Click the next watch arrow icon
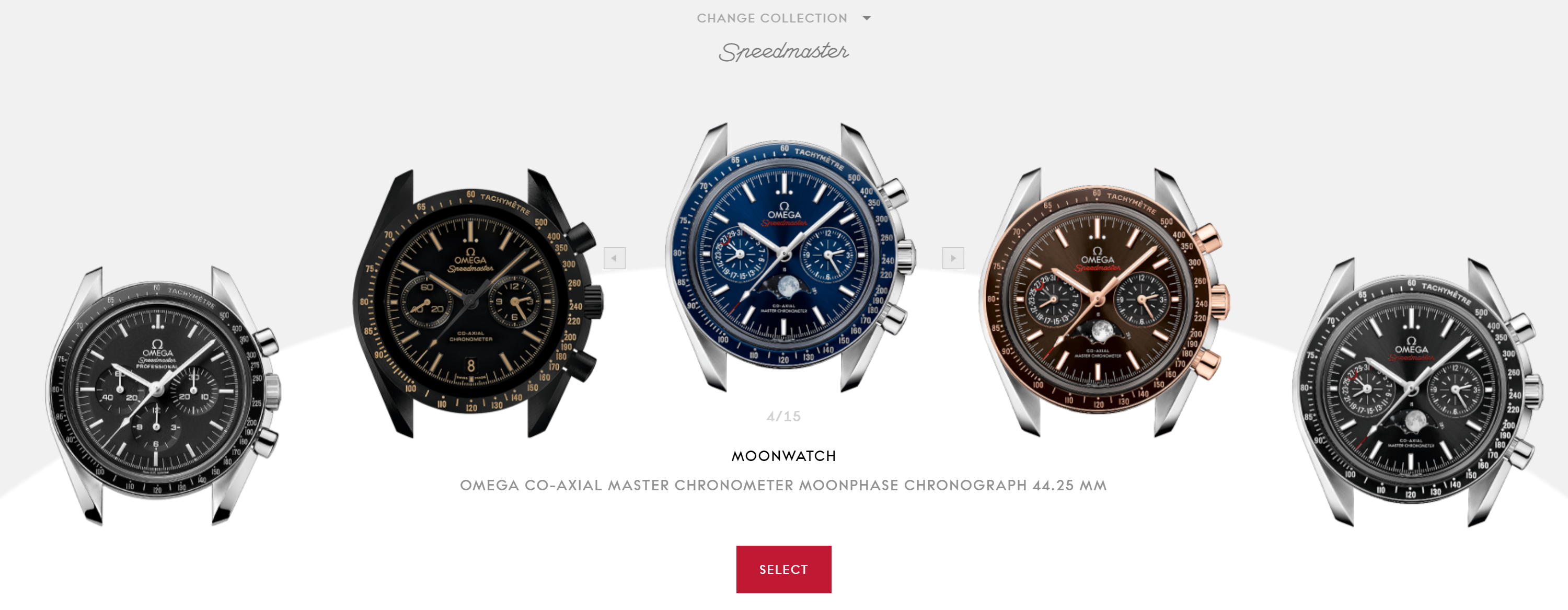The height and width of the screenshot is (610, 1568). point(953,258)
